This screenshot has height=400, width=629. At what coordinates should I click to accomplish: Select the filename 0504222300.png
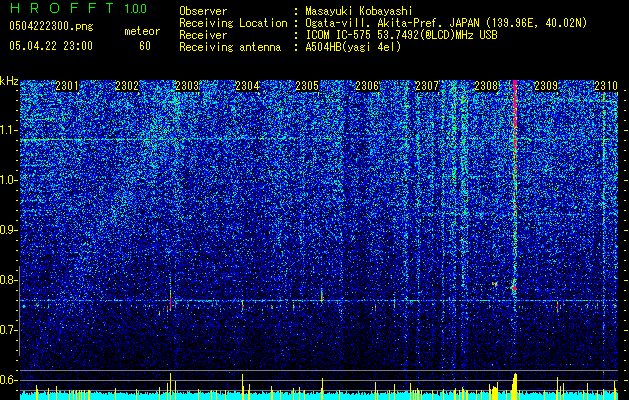tap(51, 27)
